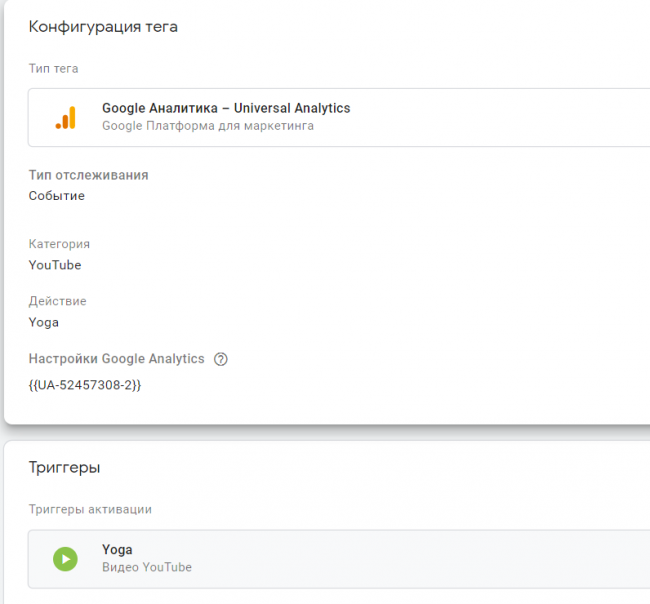This screenshot has width=650, height=604.
Task: Click the Настройки Google Analytics label
Action: point(116,359)
